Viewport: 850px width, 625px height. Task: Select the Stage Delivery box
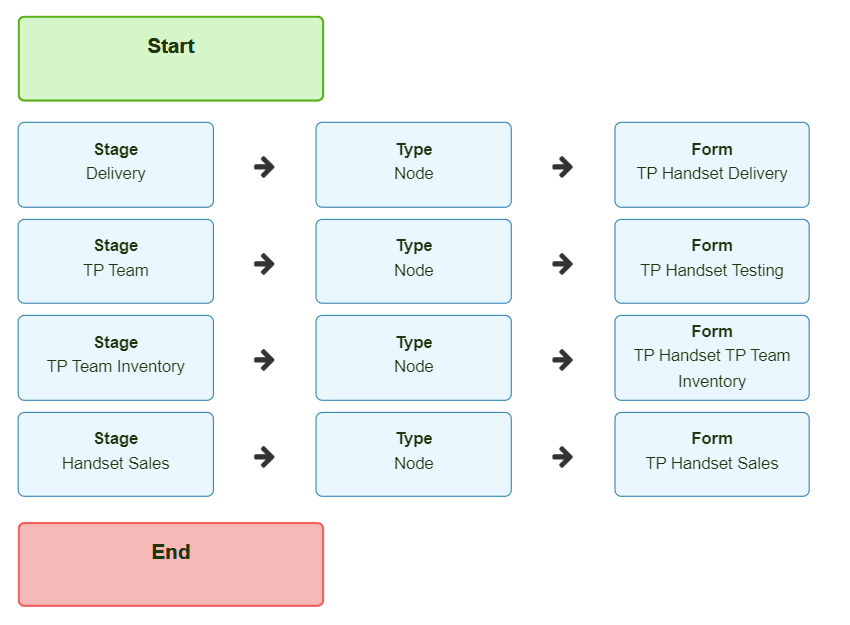point(115,165)
